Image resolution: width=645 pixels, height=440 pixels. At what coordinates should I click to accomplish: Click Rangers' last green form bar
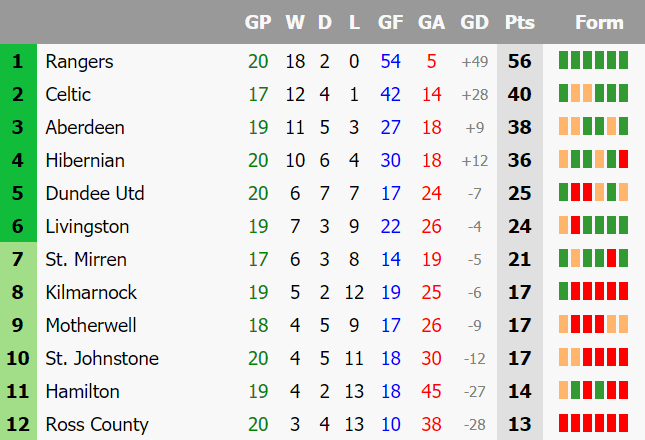click(x=624, y=60)
